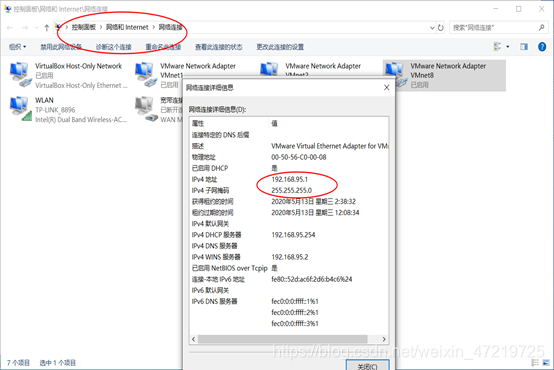Change the view layout icon

coord(497,46)
